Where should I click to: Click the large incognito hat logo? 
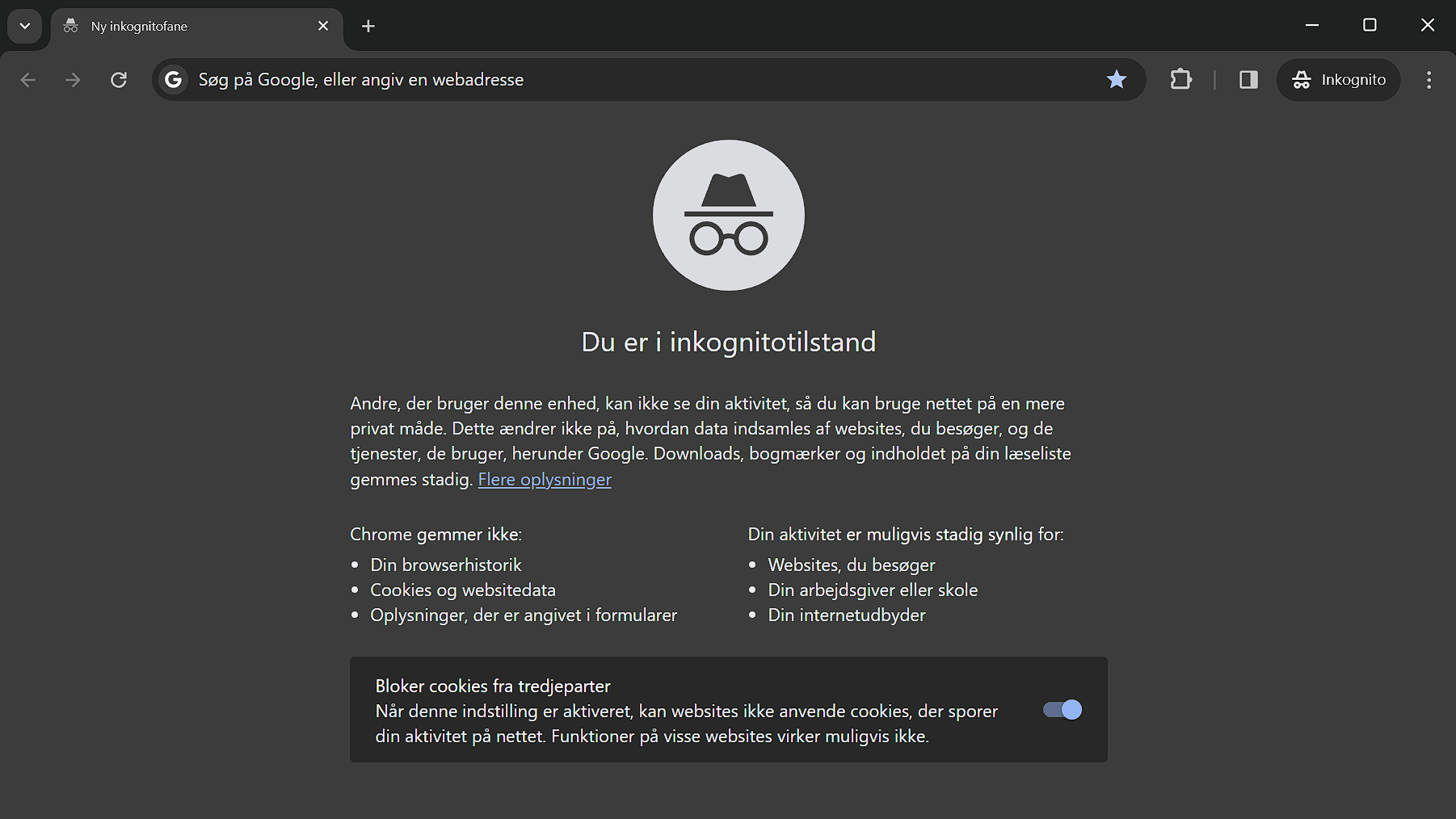pos(729,215)
